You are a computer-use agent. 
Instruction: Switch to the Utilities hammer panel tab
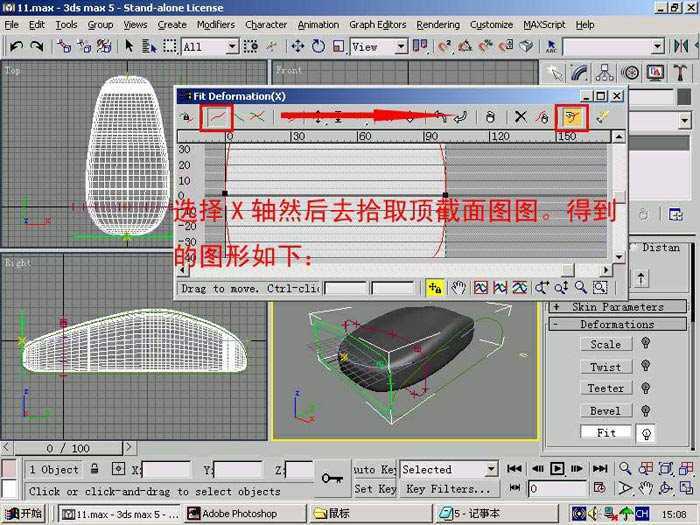coord(680,73)
